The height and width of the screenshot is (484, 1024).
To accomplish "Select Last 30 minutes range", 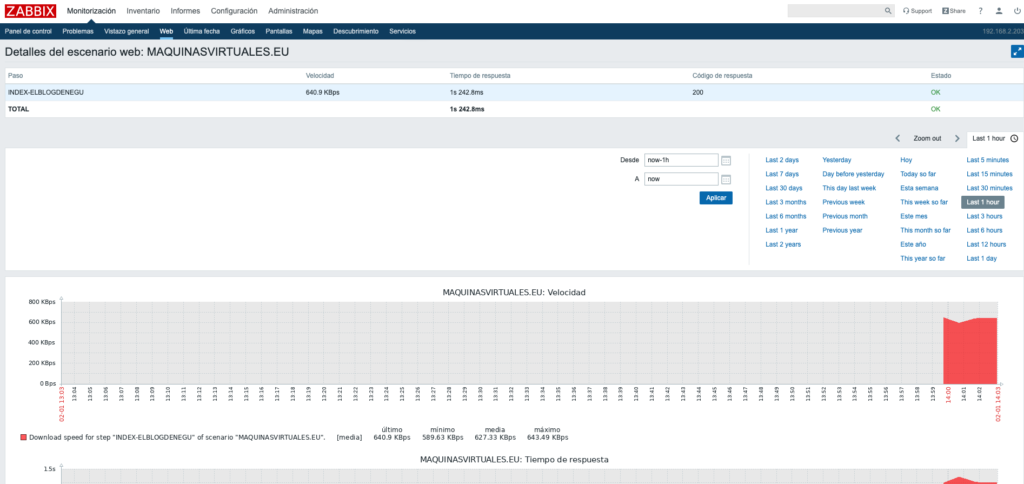I will [x=989, y=188].
